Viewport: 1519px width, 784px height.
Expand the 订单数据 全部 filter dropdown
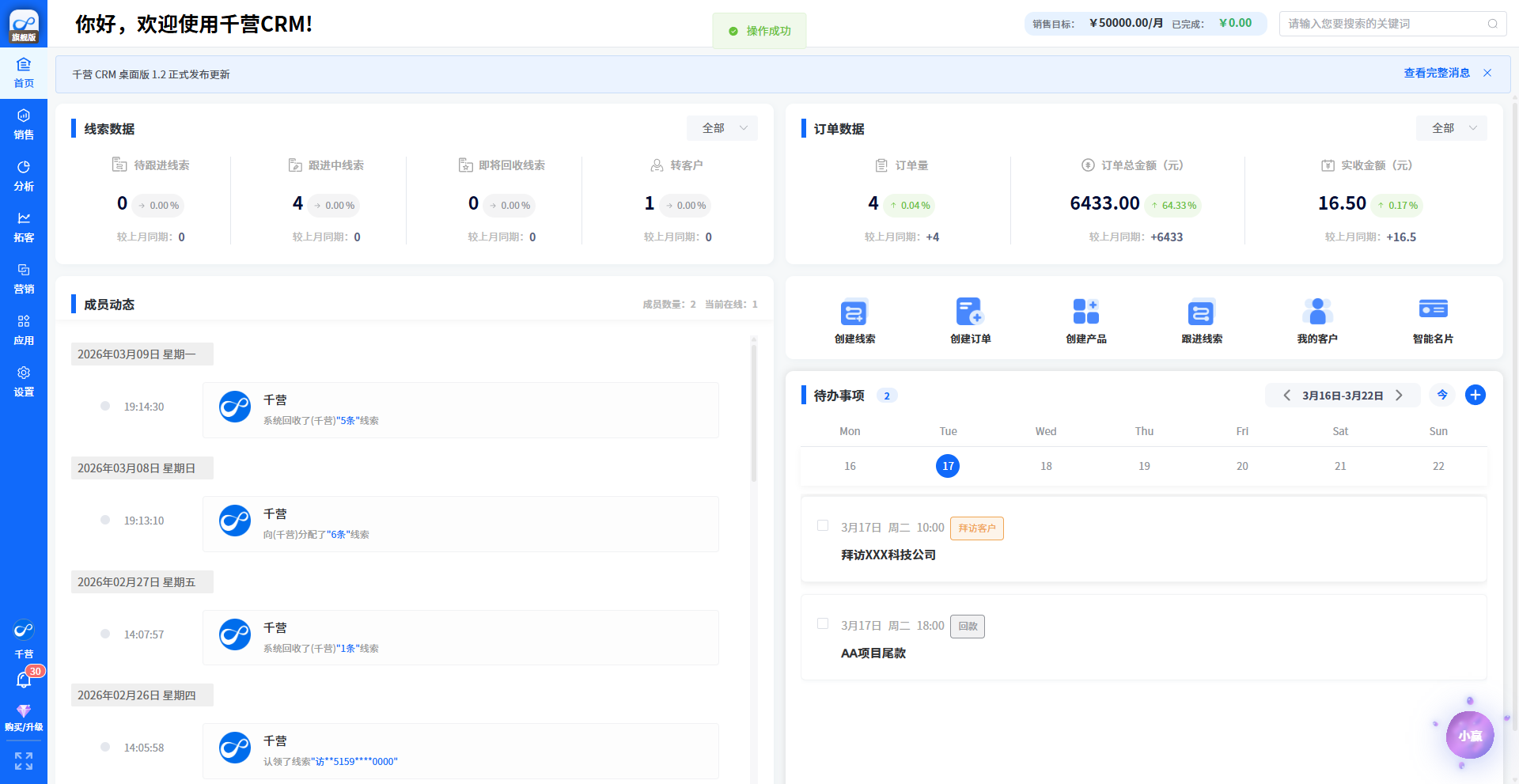(1451, 128)
